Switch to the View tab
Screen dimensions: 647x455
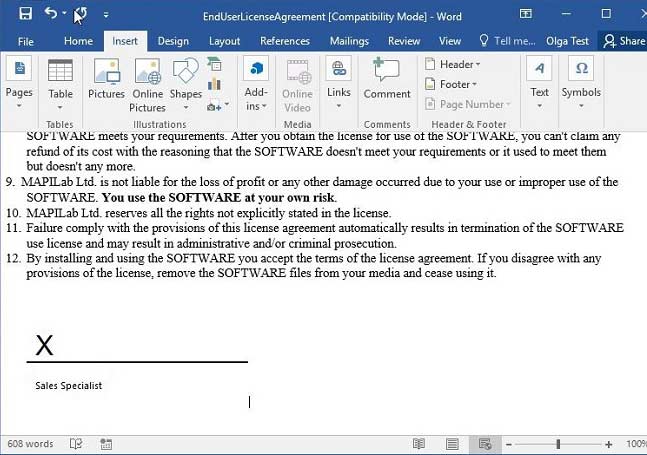[x=449, y=41]
